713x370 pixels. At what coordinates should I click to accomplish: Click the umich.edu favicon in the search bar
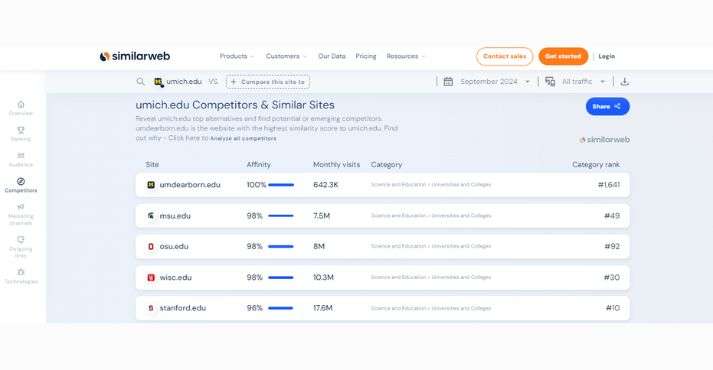158,82
